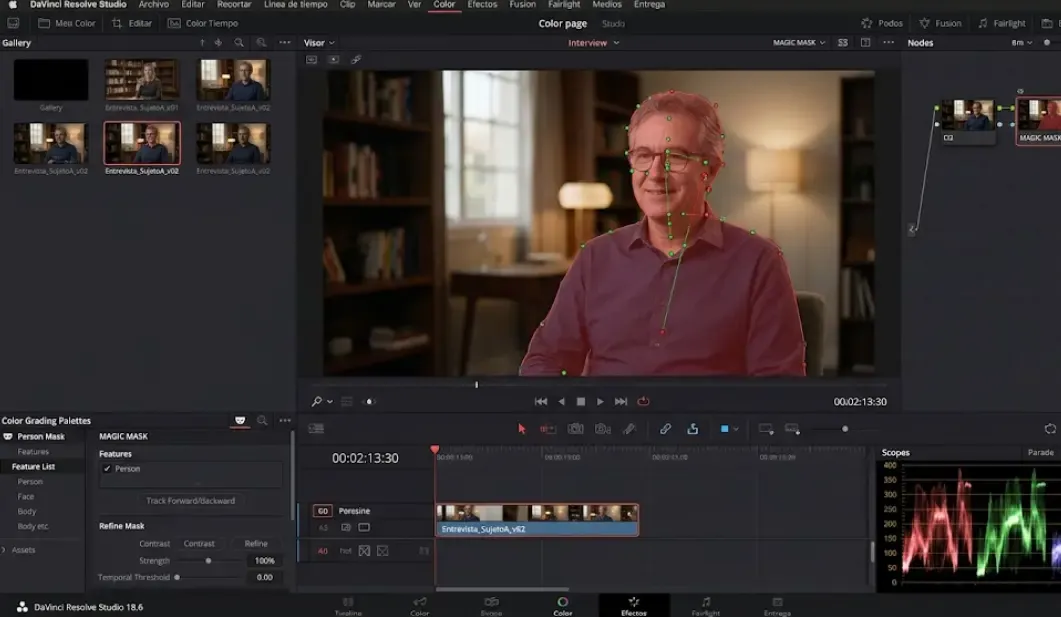Open the Archivo menu
The height and width of the screenshot is (617, 1061).
coord(154,4)
